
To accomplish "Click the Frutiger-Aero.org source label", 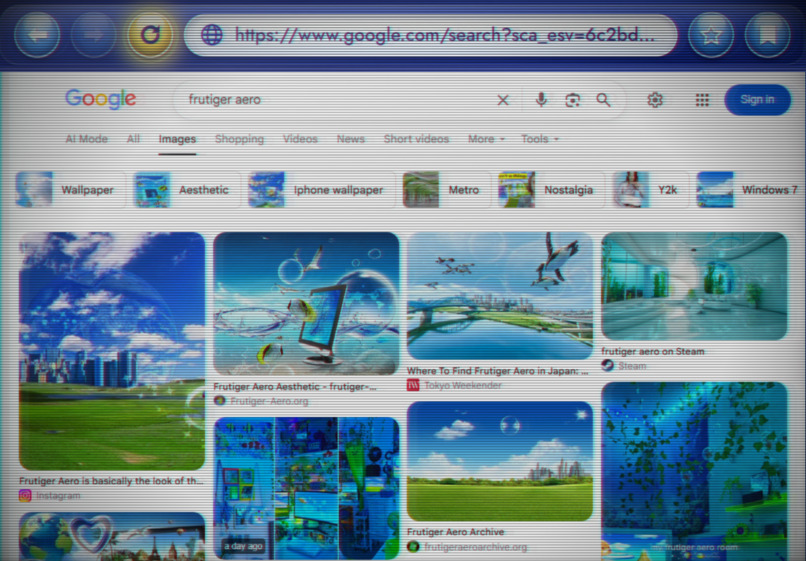I will (269, 401).
